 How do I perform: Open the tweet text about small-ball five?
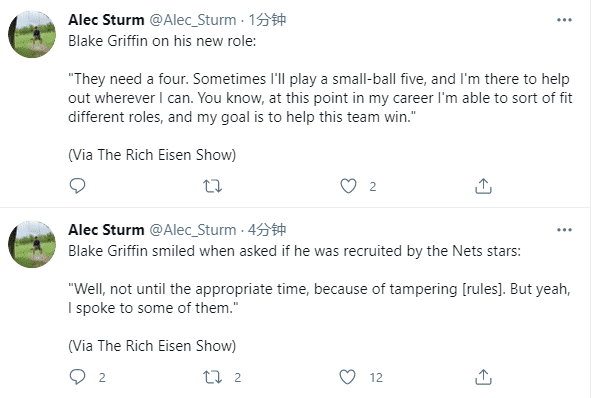pos(320,98)
